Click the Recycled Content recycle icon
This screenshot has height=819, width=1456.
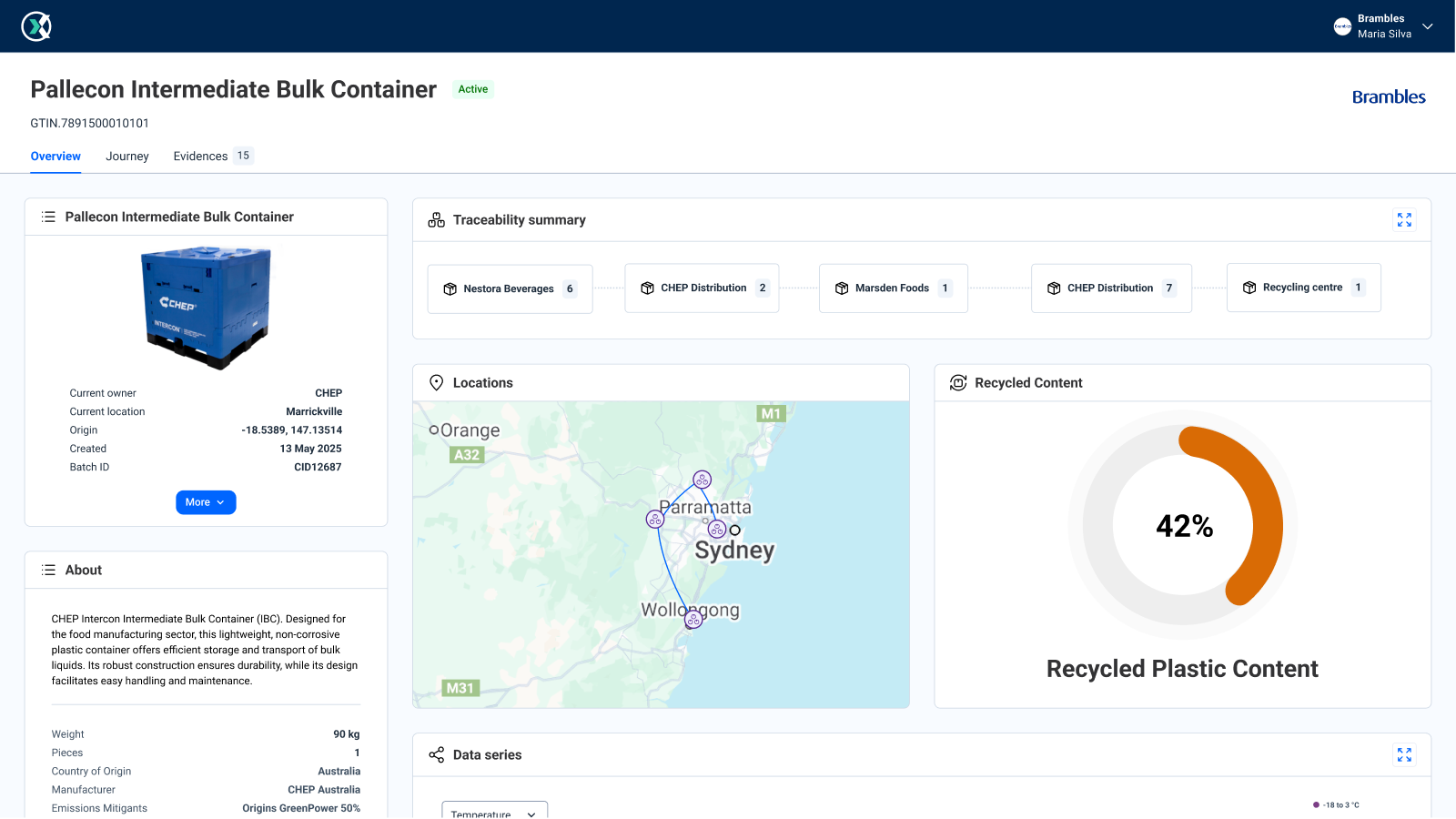coord(958,383)
